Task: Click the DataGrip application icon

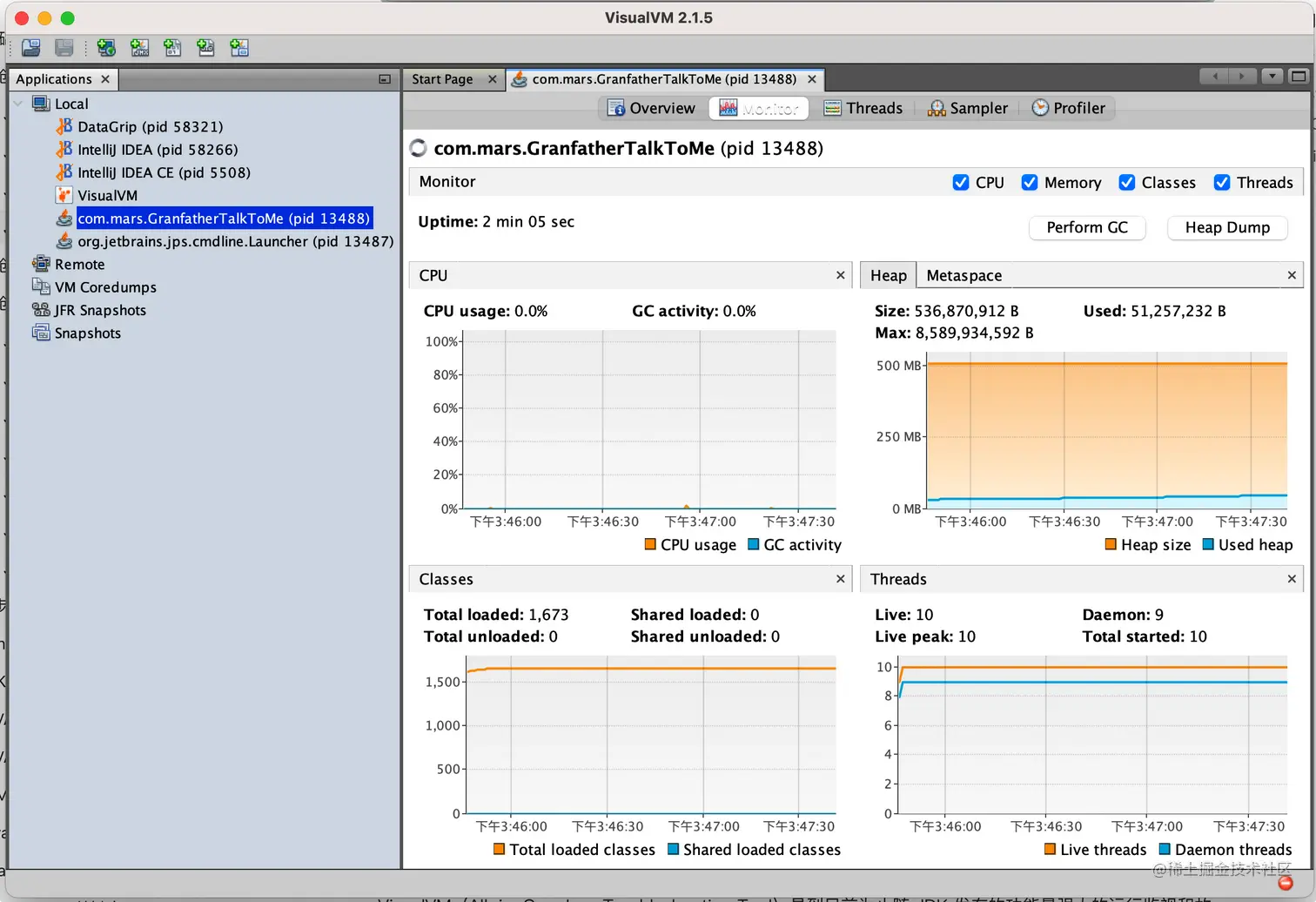Action: click(x=64, y=126)
